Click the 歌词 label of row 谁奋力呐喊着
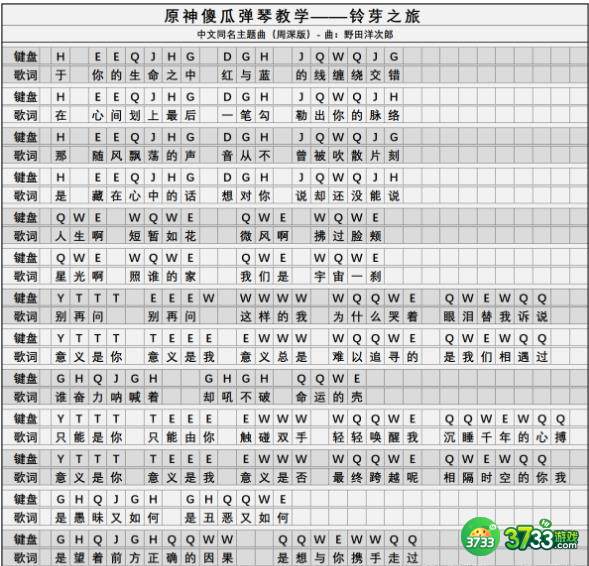The image size is (589, 566). (26, 397)
